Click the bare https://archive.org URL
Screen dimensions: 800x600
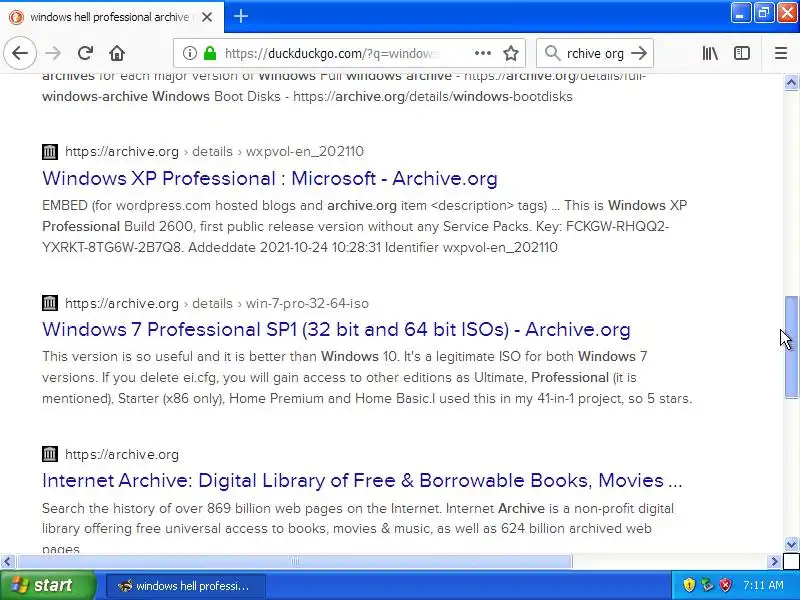(x=122, y=455)
